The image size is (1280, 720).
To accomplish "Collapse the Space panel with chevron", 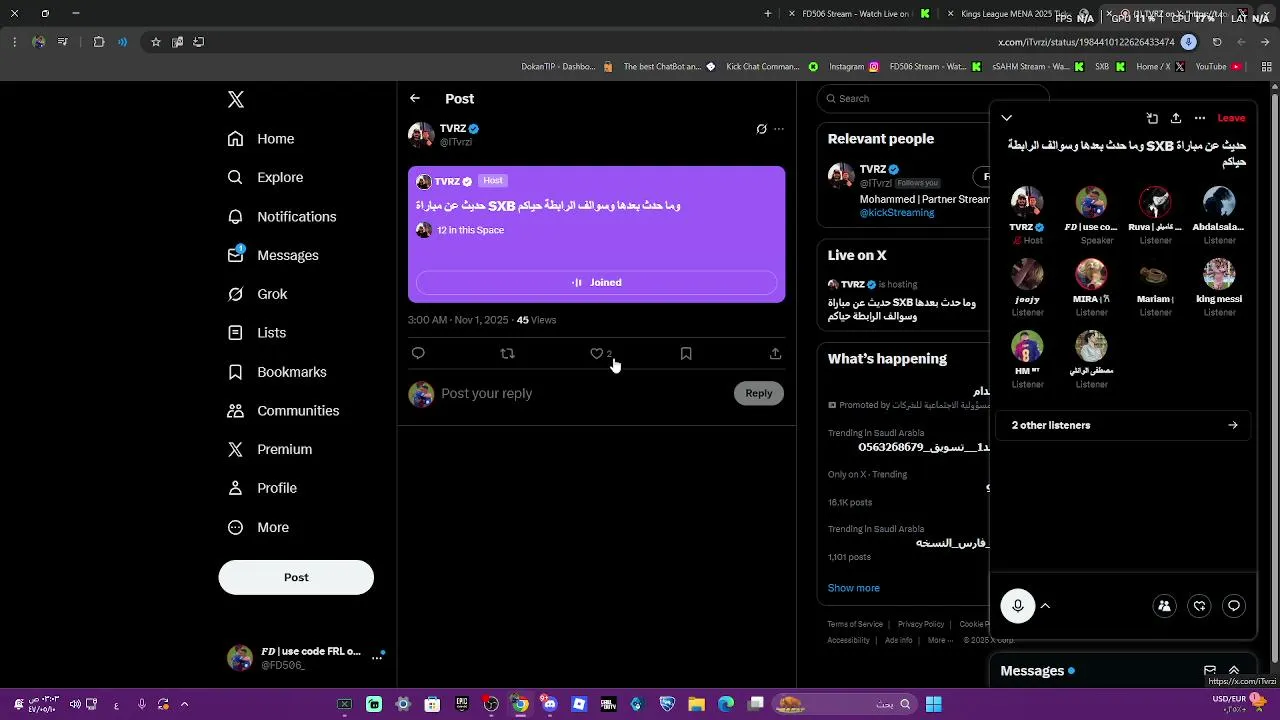I will pos(1007,118).
